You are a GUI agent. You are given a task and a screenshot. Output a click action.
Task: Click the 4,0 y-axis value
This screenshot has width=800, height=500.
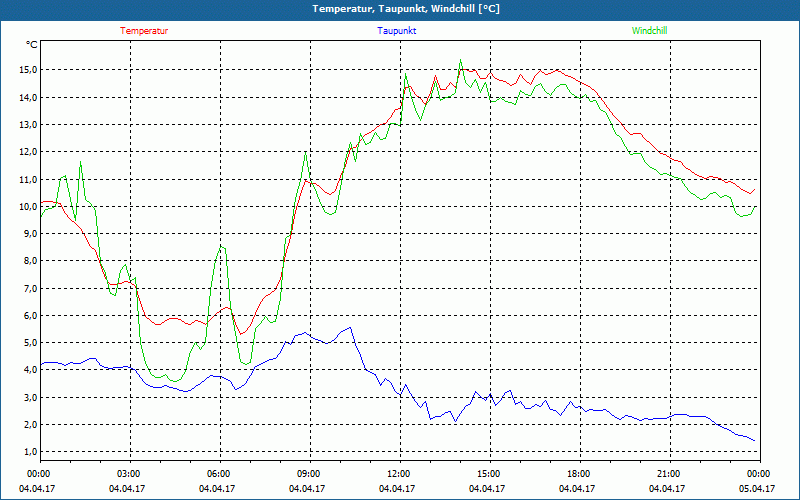[x=31, y=370]
